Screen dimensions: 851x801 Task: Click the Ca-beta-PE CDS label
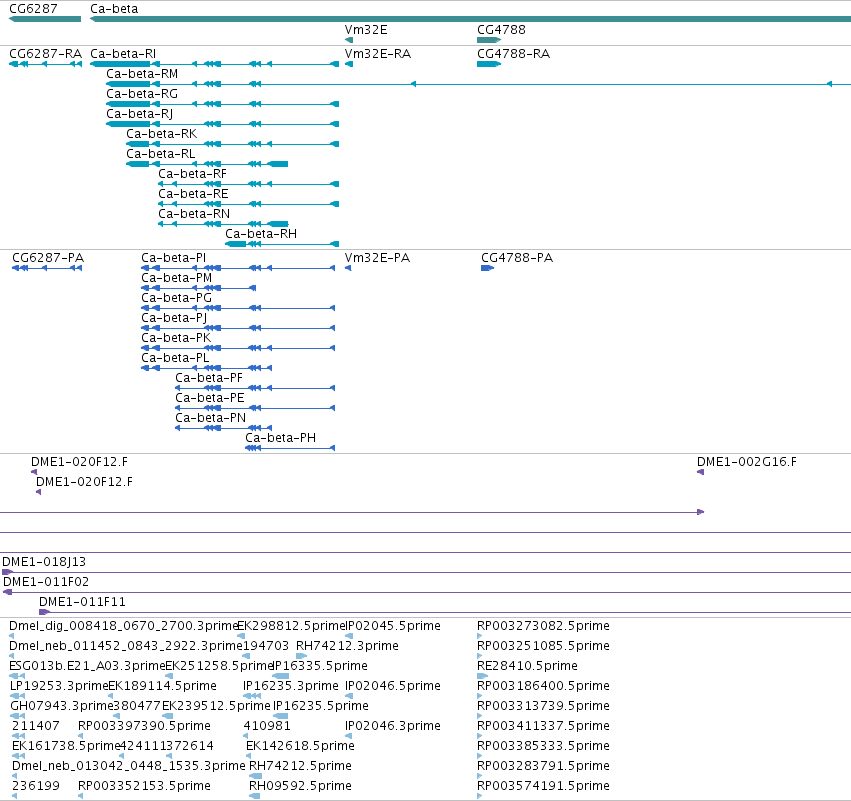click(x=210, y=398)
